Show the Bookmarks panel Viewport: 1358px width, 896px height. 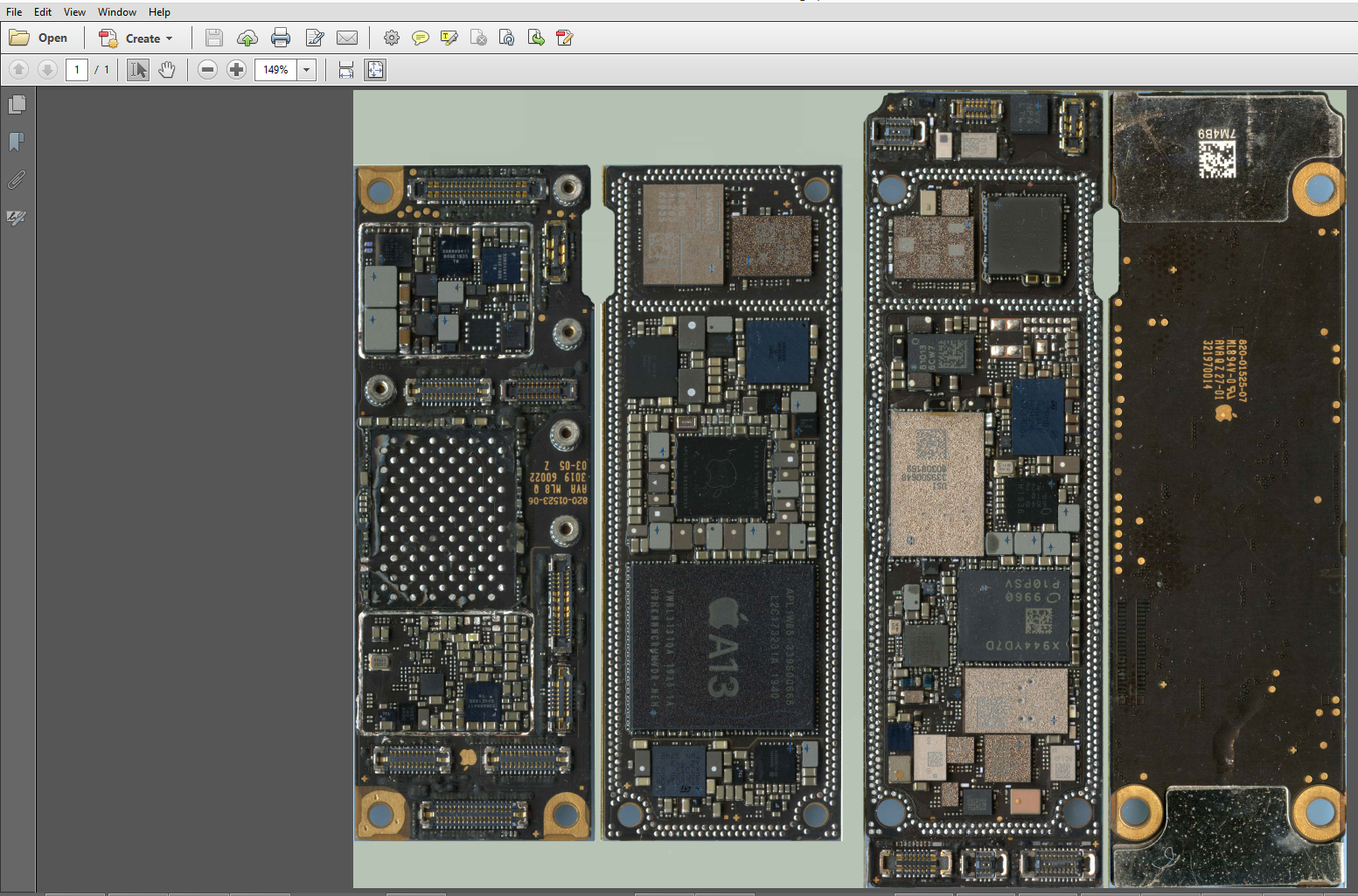[x=17, y=142]
